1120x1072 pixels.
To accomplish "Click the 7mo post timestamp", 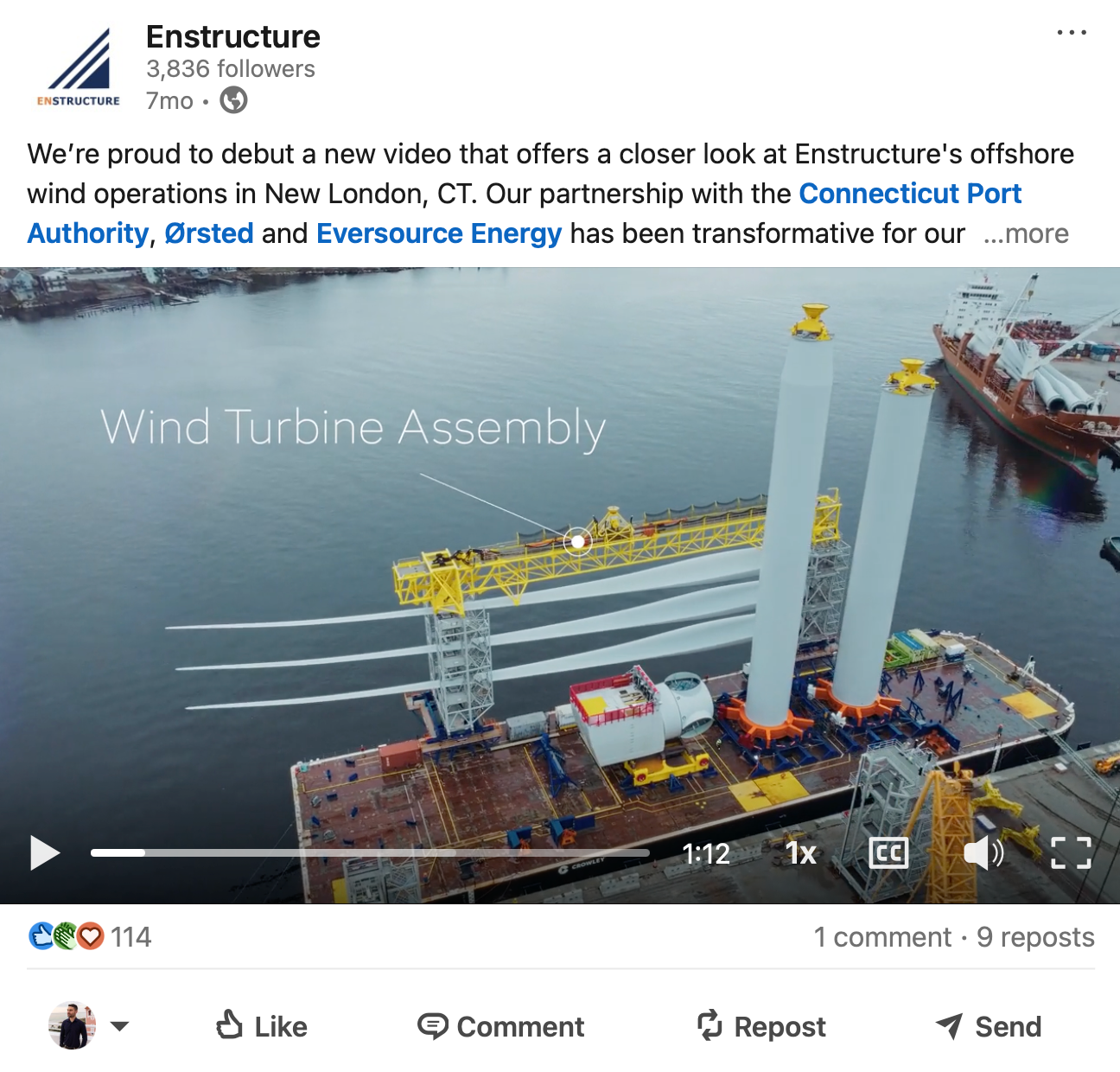I will 169,101.
